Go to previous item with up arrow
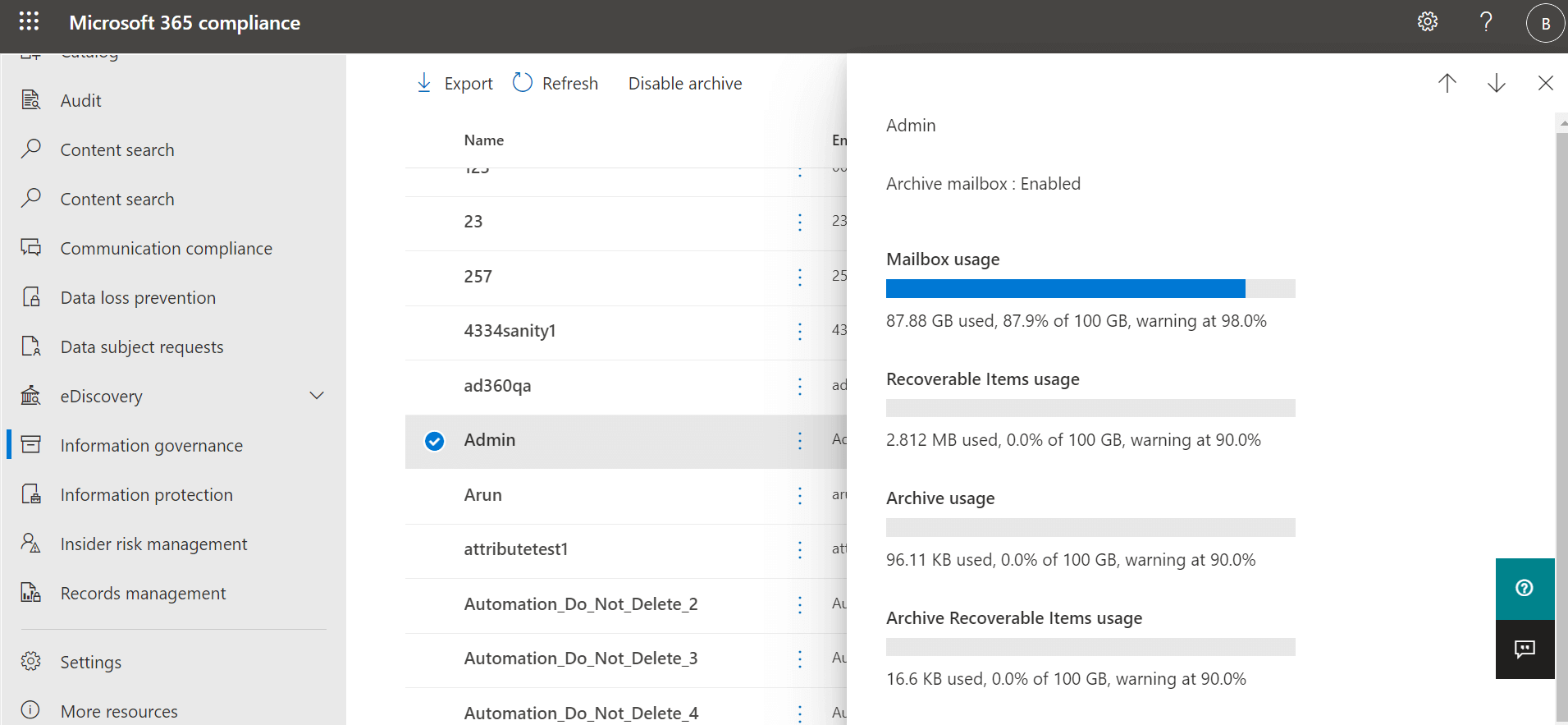 tap(1447, 83)
